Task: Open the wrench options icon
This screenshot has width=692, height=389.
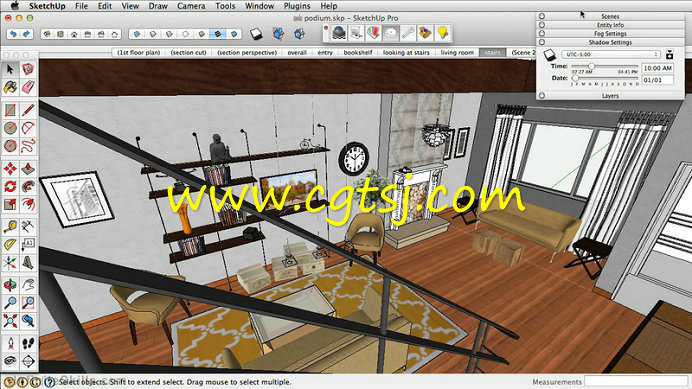Action: point(408,33)
